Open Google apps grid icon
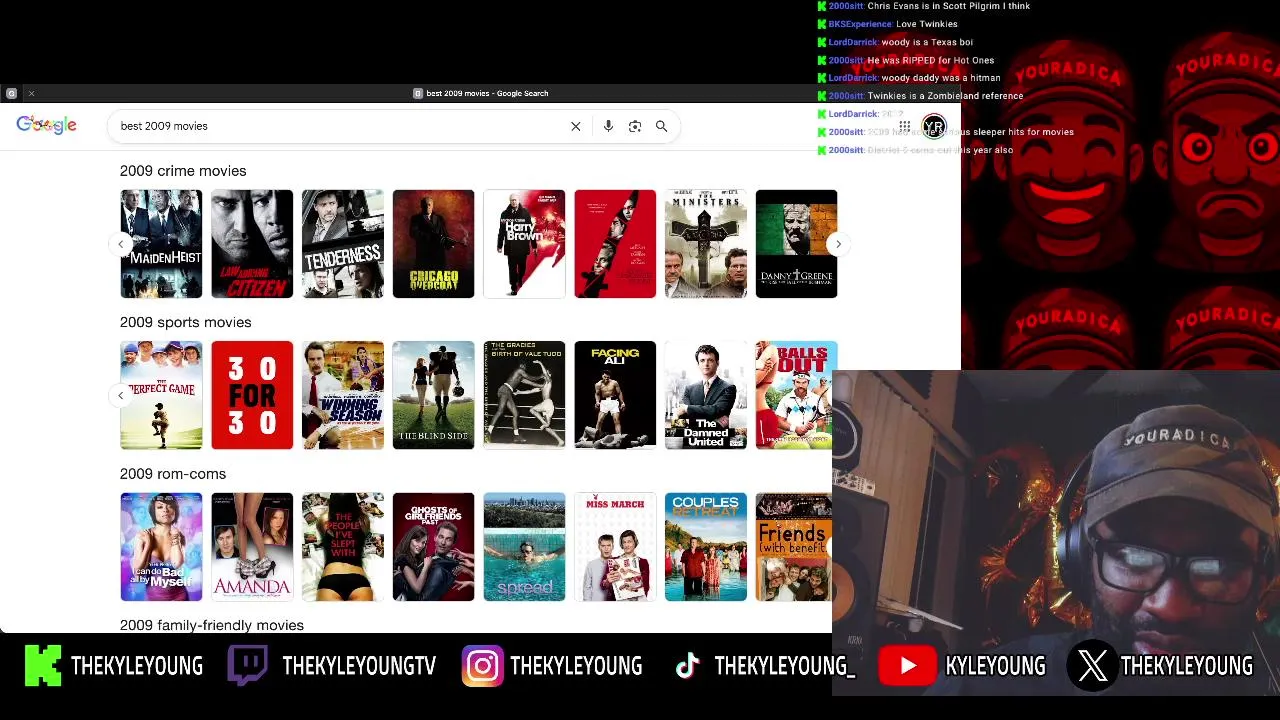This screenshot has width=1280, height=720. [904, 126]
